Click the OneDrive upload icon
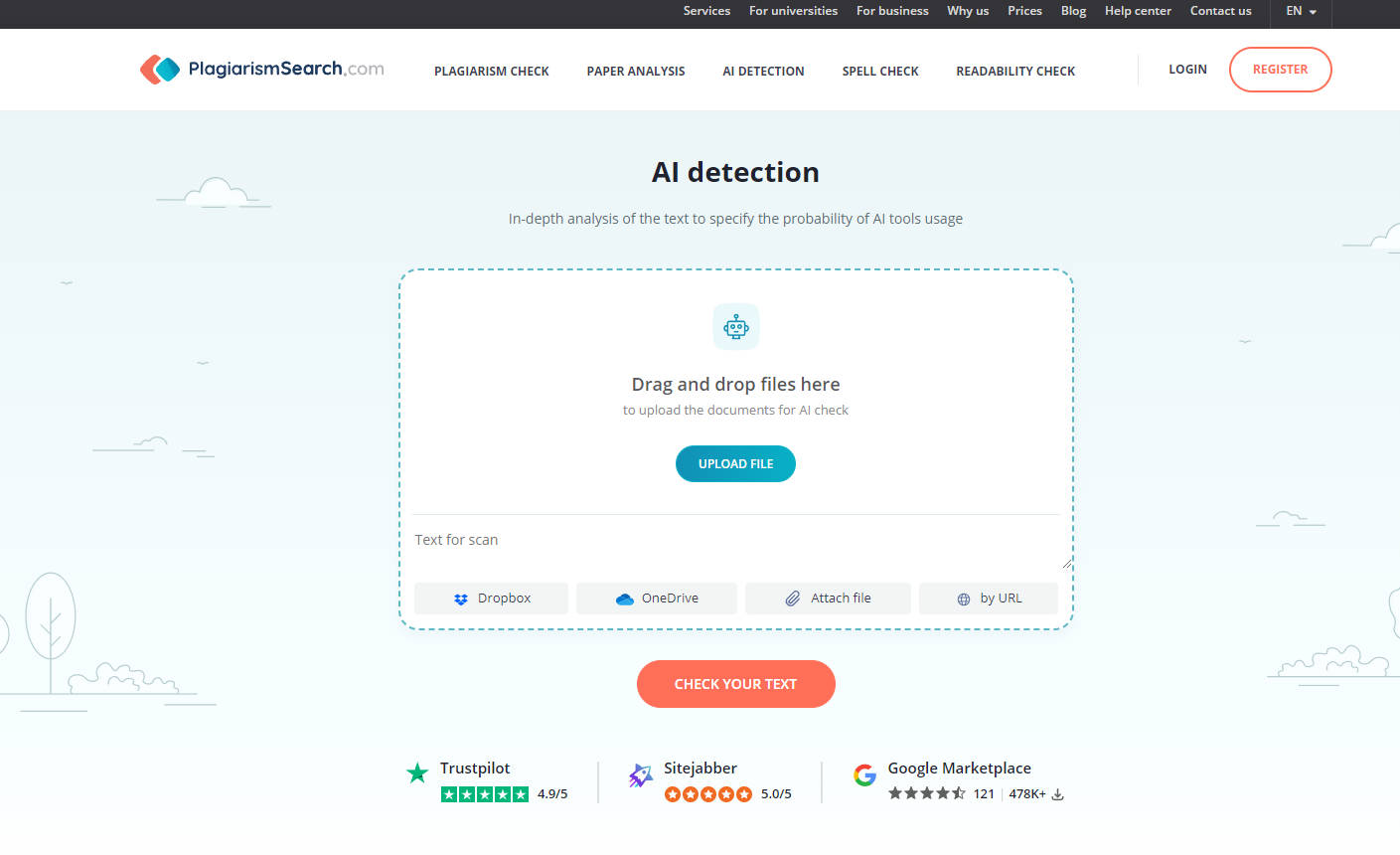The image size is (1400, 855). (x=625, y=598)
